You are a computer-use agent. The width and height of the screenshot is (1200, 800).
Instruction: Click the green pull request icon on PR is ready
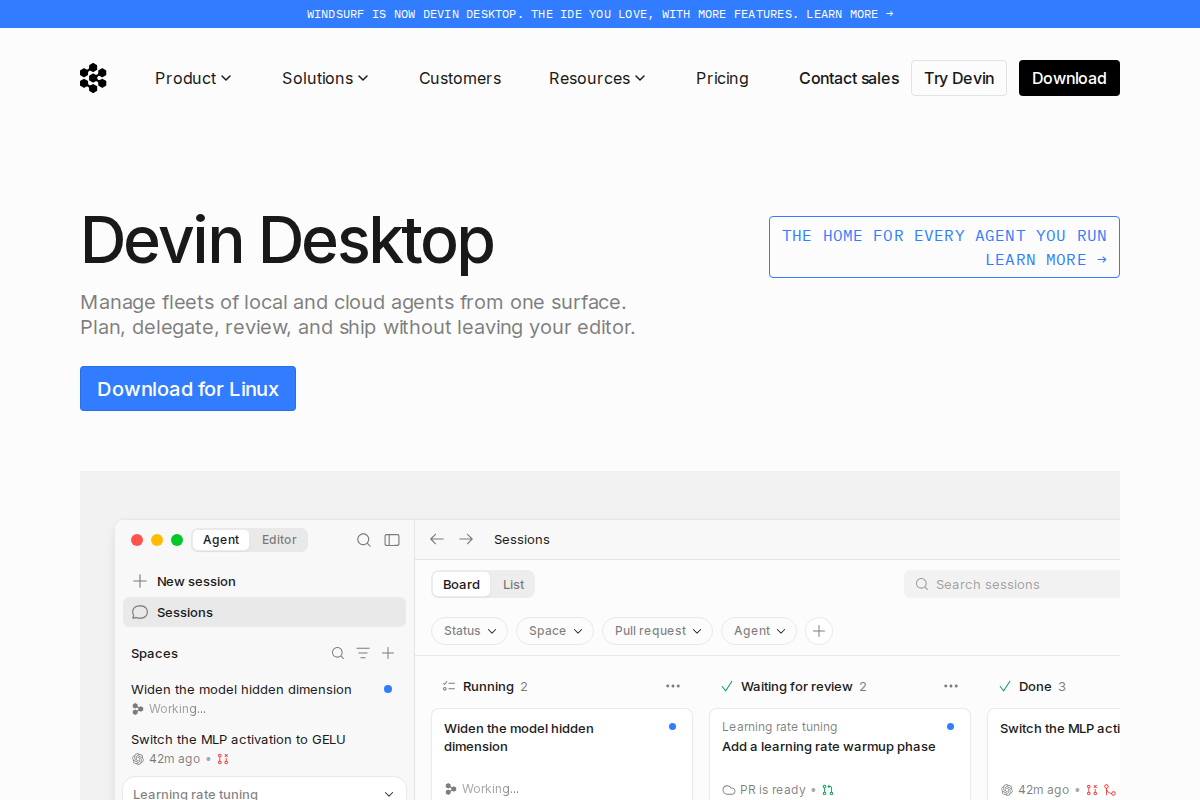pyautogui.click(x=827, y=790)
